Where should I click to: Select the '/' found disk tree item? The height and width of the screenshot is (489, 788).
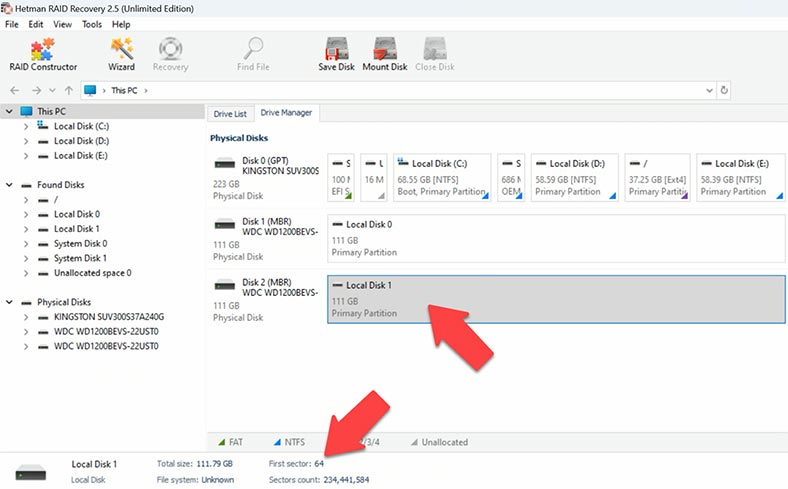(56, 200)
